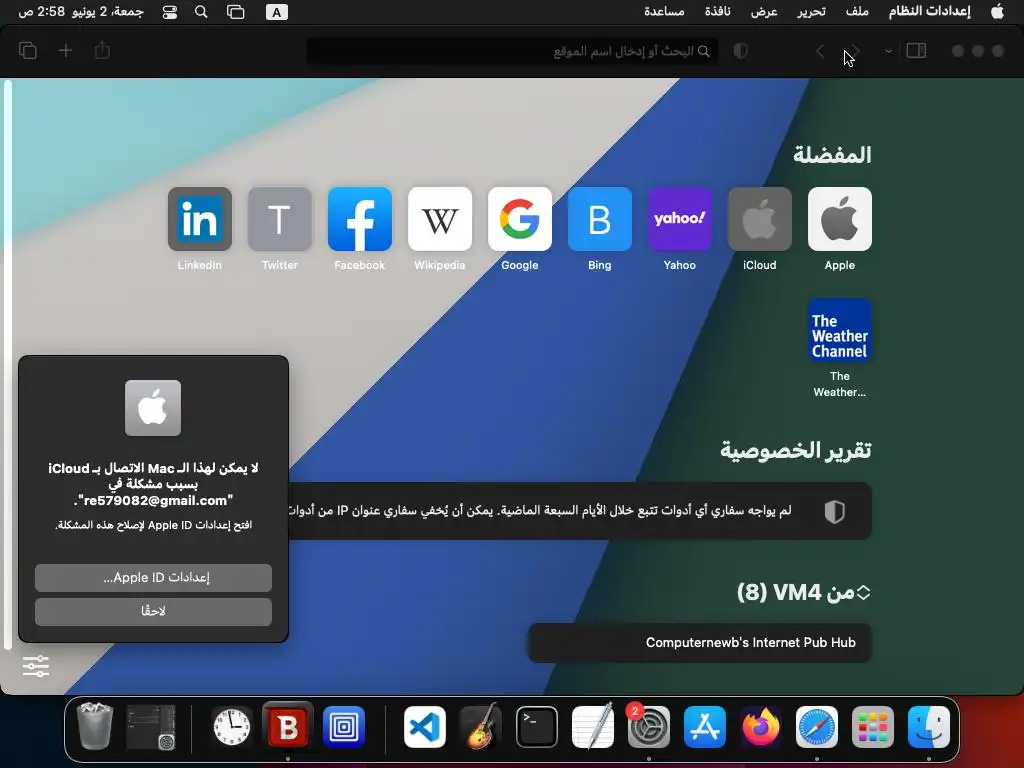Click the privacy report shield in toolbar
1024x768 pixels.
click(741, 51)
